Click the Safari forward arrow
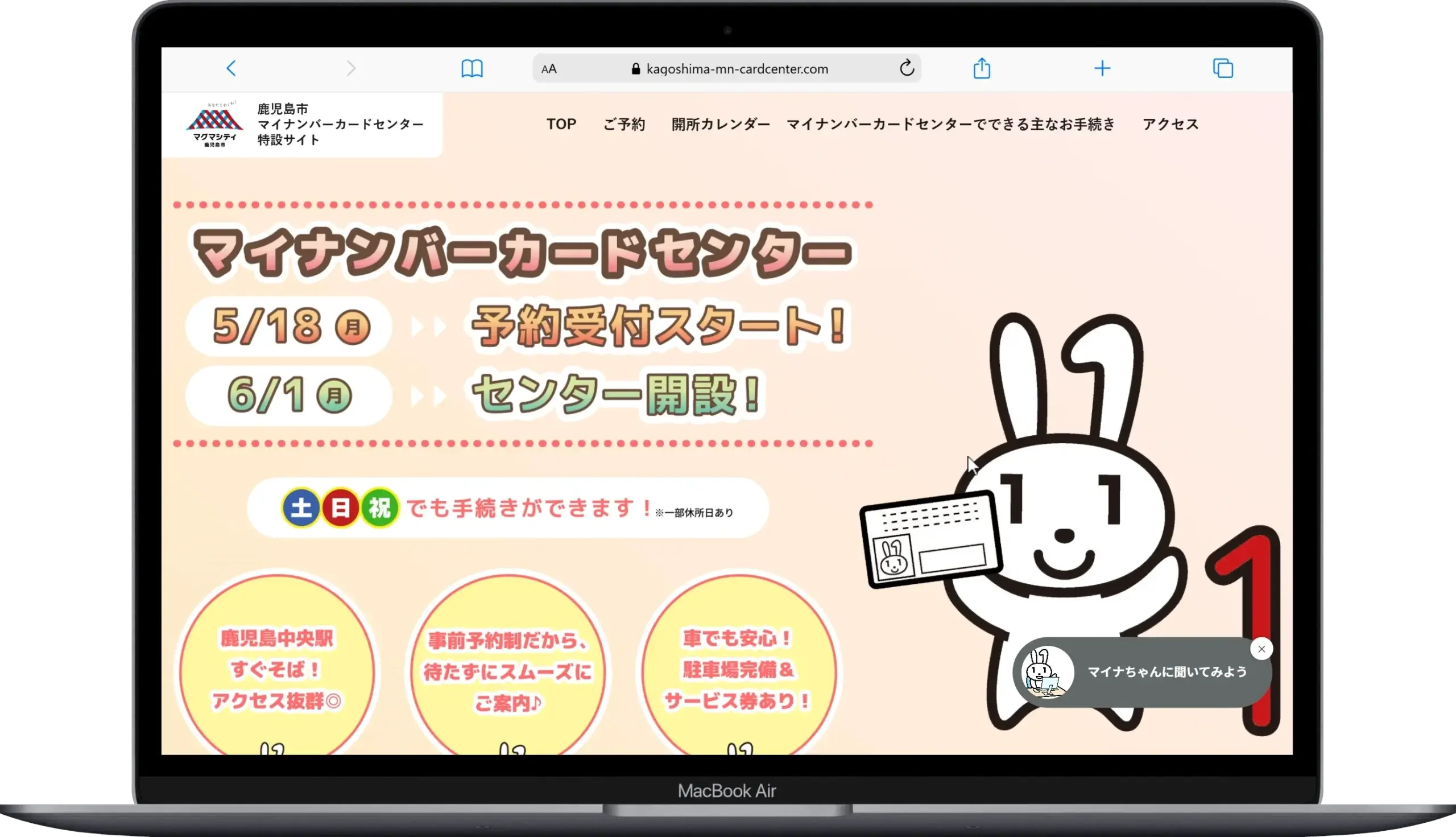 [x=351, y=68]
